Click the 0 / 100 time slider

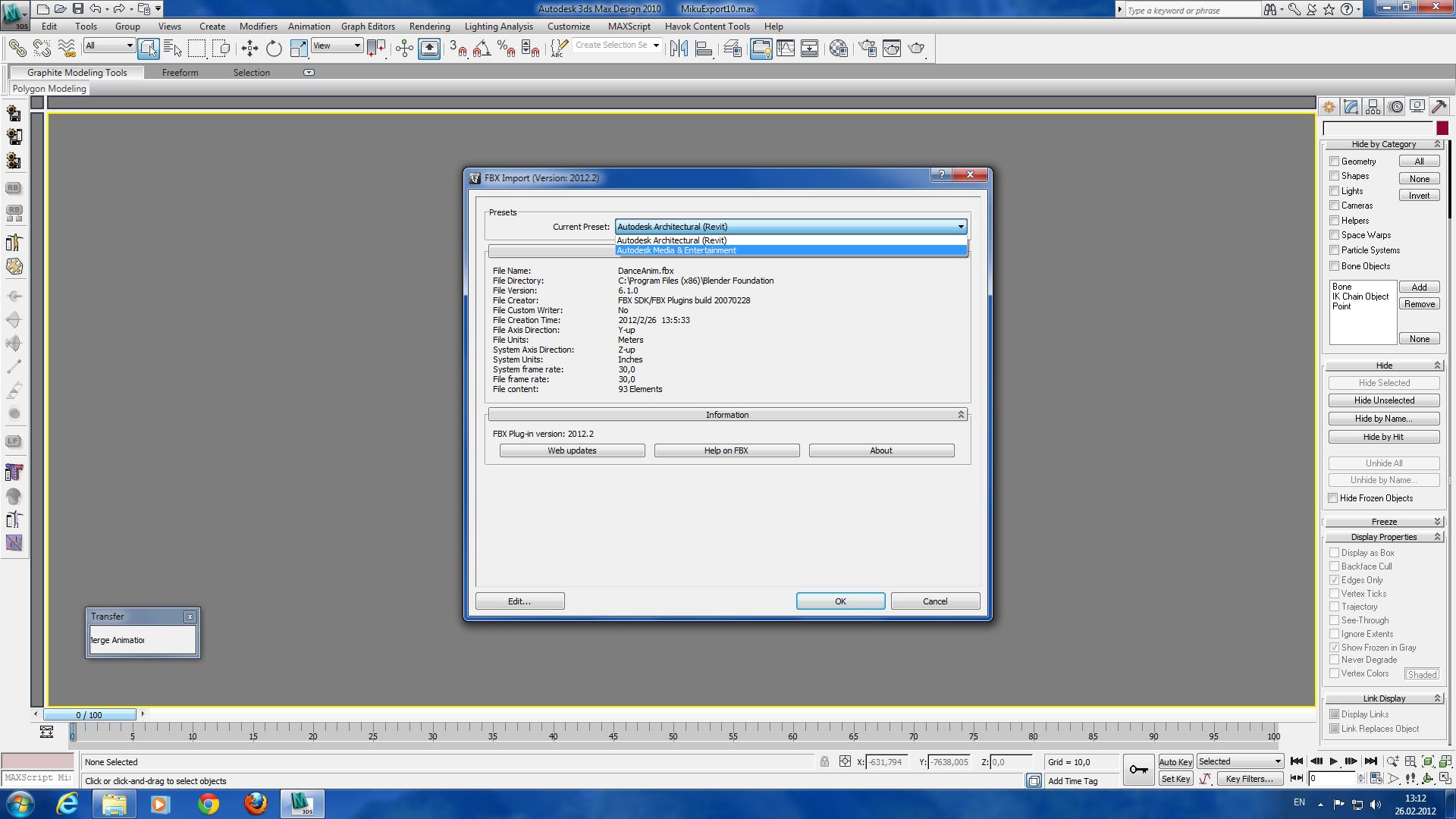pyautogui.click(x=89, y=714)
